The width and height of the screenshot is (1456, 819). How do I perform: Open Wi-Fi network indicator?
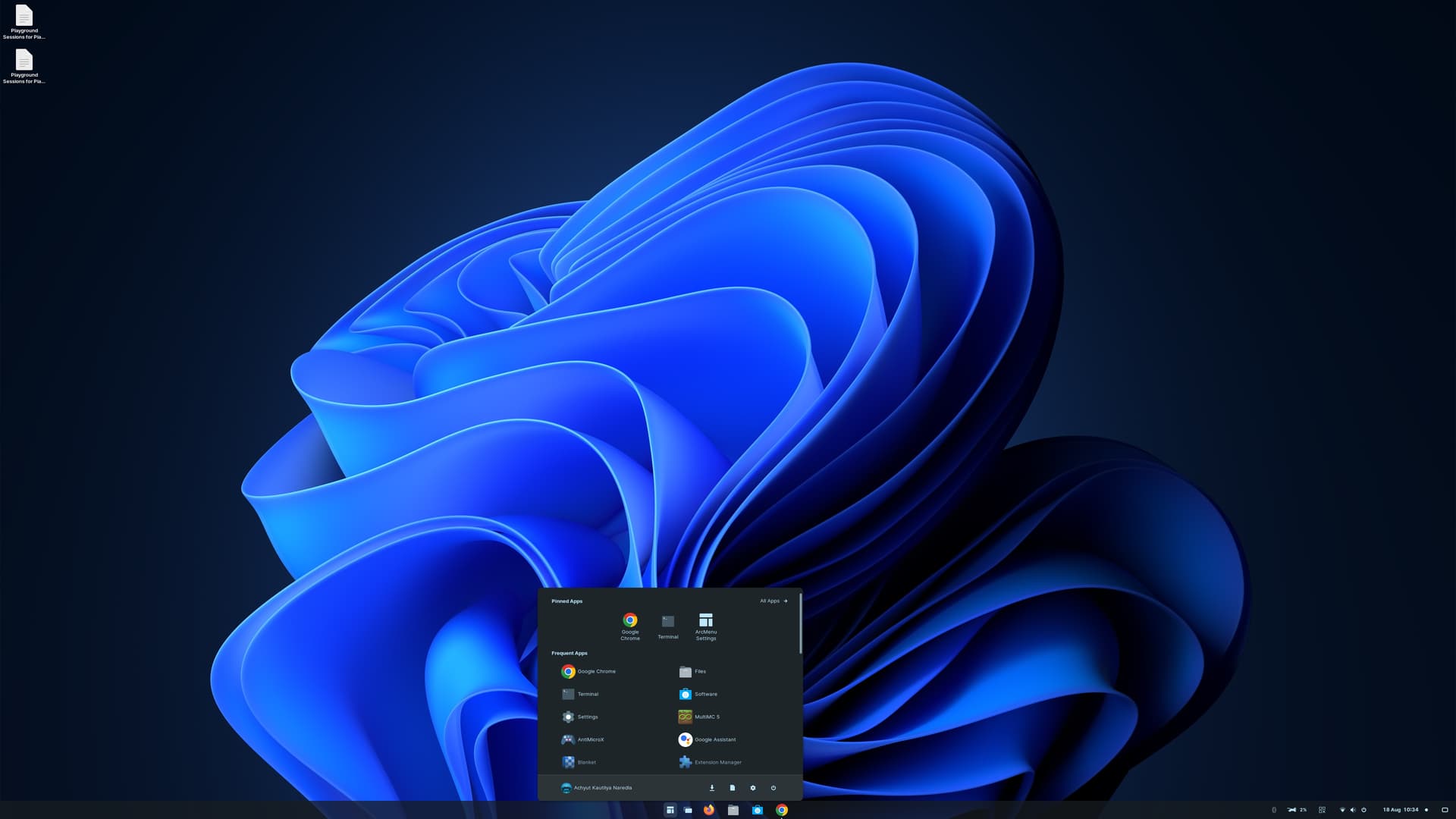point(1342,810)
